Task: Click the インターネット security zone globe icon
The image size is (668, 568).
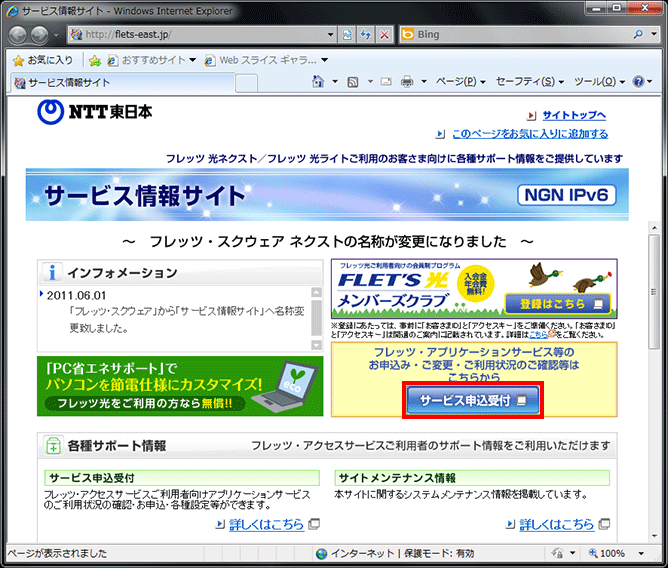Action: click(x=322, y=554)
